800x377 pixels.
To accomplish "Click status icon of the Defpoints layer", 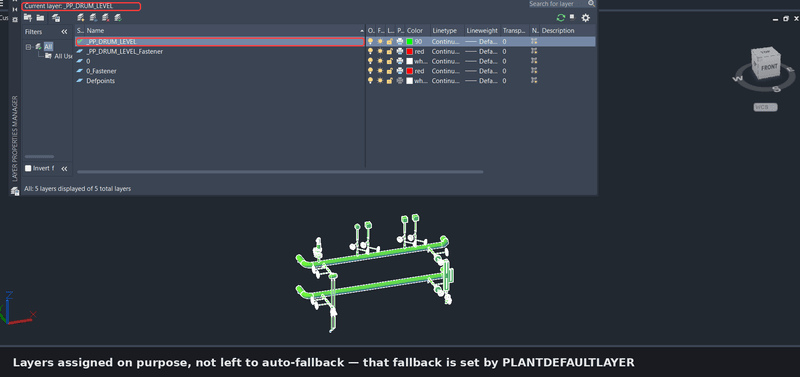I will point(80,81).
